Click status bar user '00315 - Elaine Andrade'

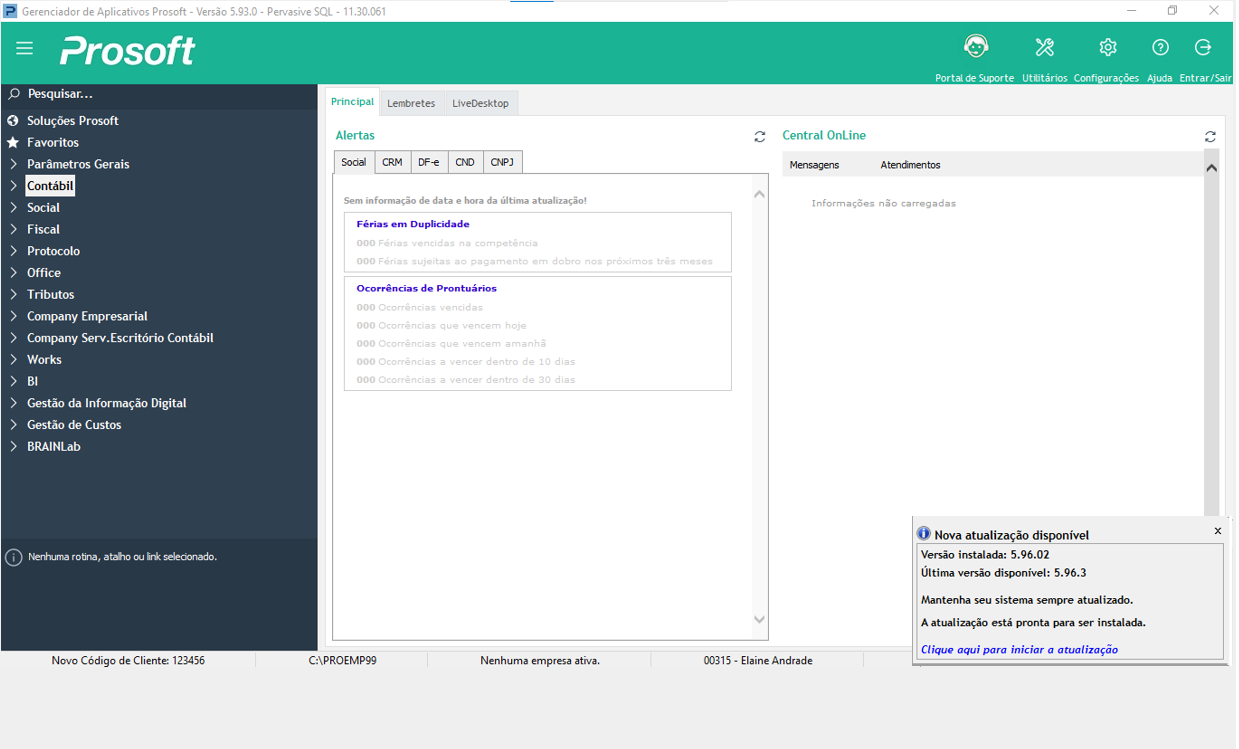[758, 661]
